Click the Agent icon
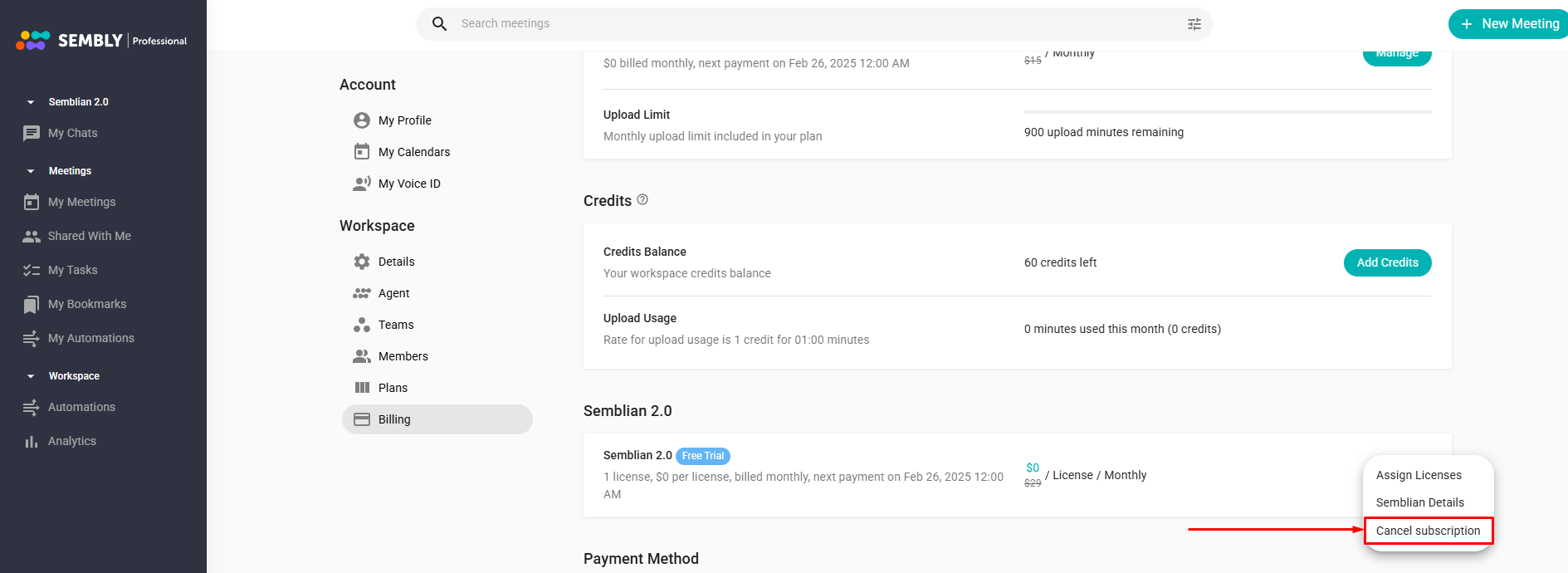The width and height of the screenshot is (1568, 573). tap(362, 293)
